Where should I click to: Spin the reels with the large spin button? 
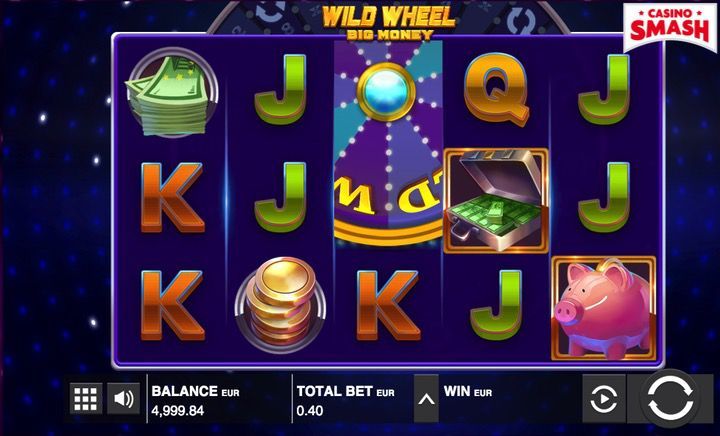click(669, 398)
